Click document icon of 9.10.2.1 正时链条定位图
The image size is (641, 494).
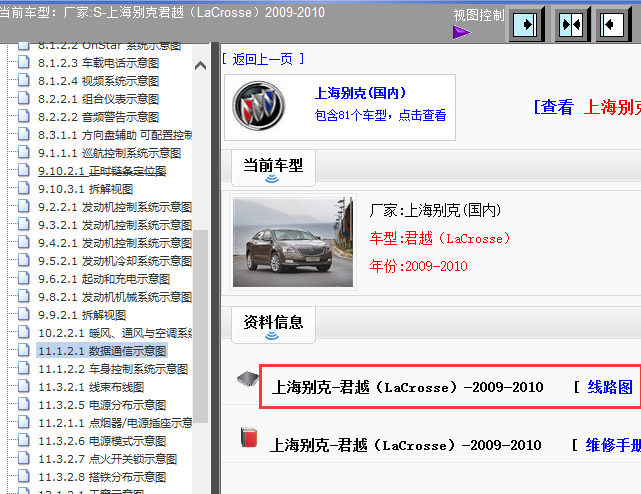[x=24, y=169]
